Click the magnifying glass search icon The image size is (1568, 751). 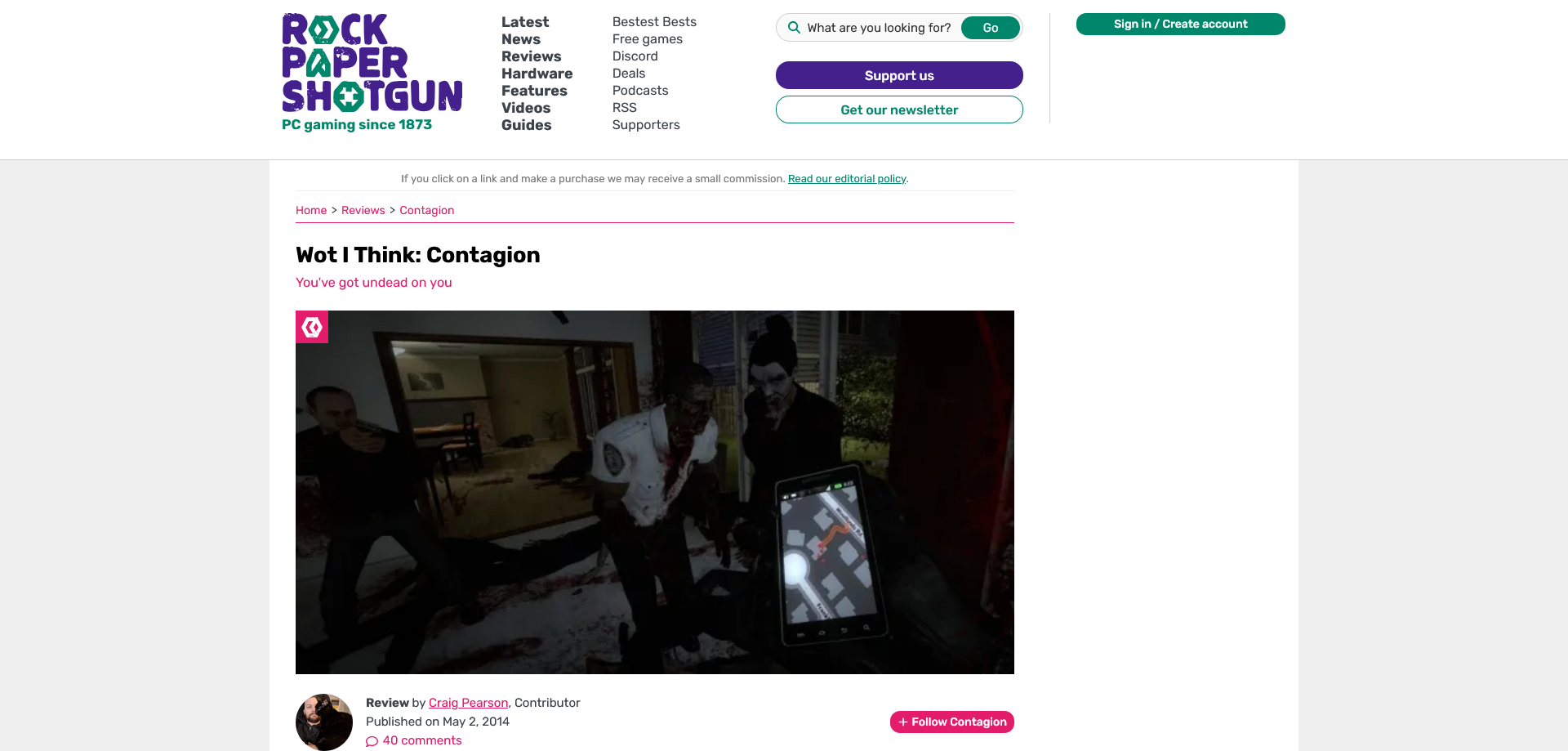[793, 28]
